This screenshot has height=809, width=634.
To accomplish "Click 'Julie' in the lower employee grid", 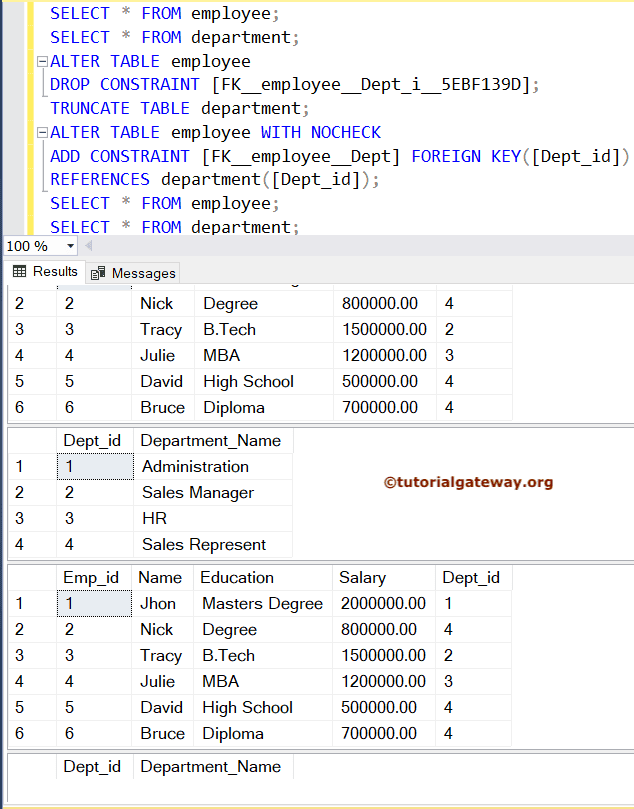I will (x=162, y=682).
